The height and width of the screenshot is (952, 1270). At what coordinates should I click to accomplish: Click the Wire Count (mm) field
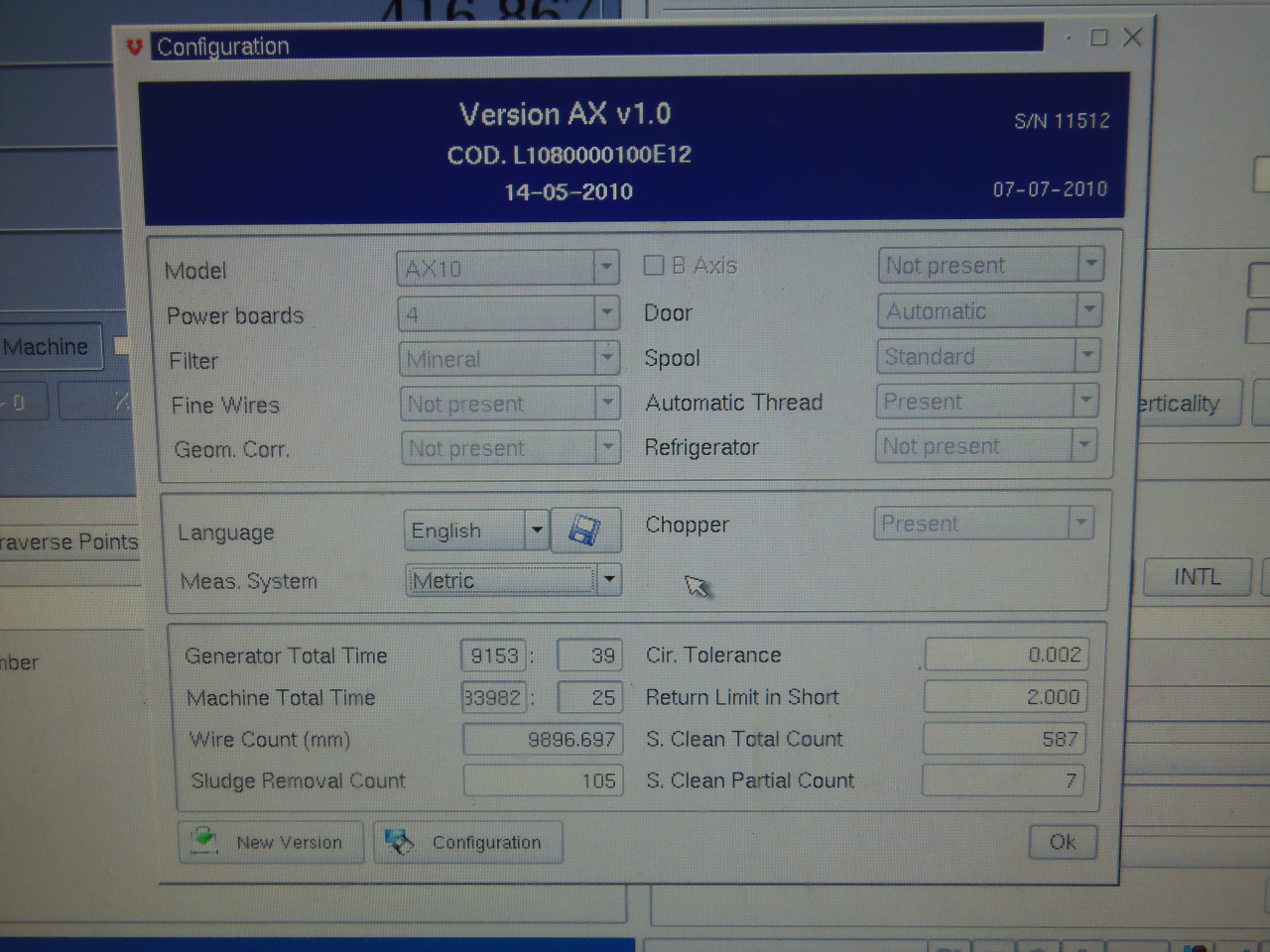coord(543,739)
